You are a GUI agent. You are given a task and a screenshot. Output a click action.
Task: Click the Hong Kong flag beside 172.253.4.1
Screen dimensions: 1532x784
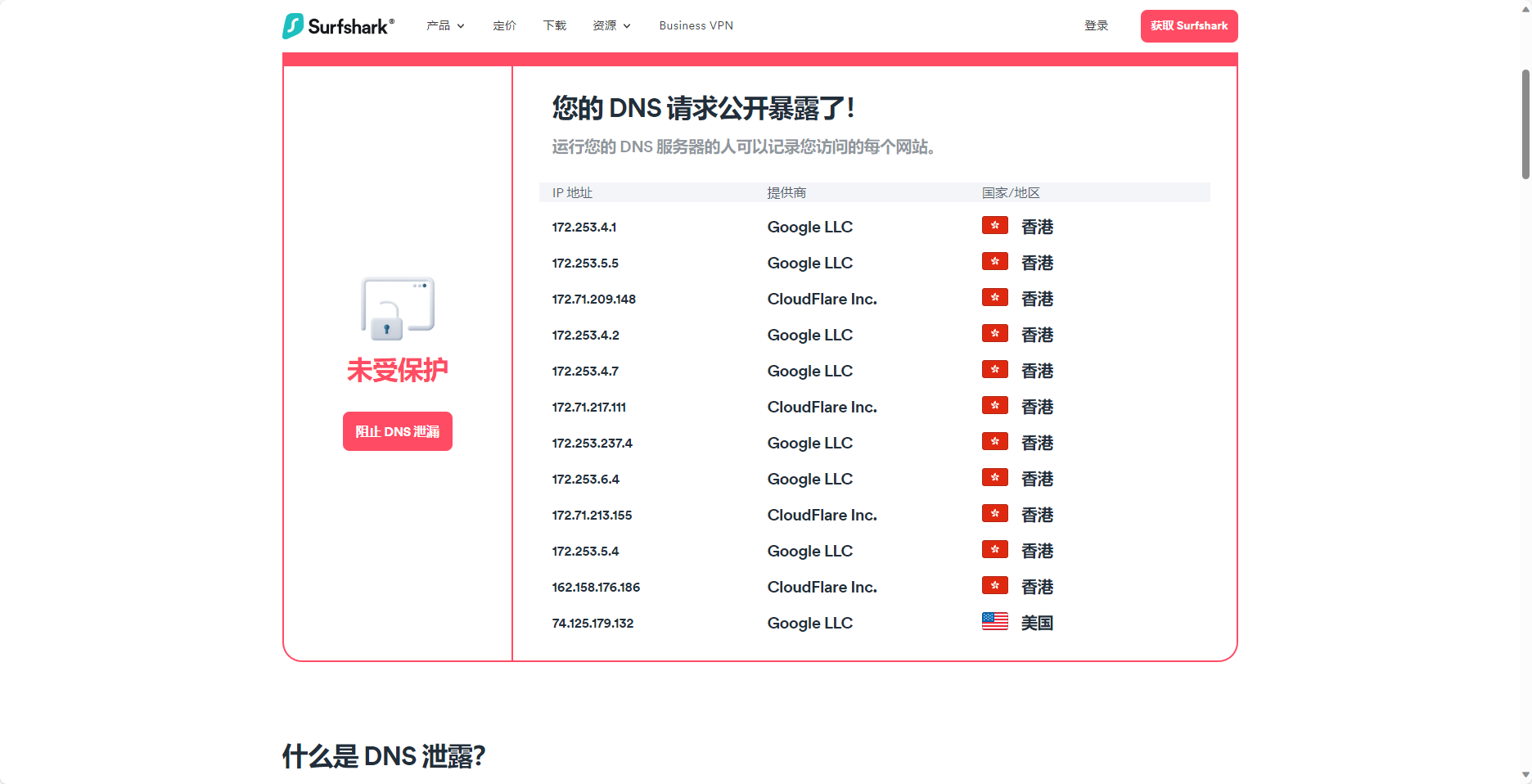[x=995, y=226]
